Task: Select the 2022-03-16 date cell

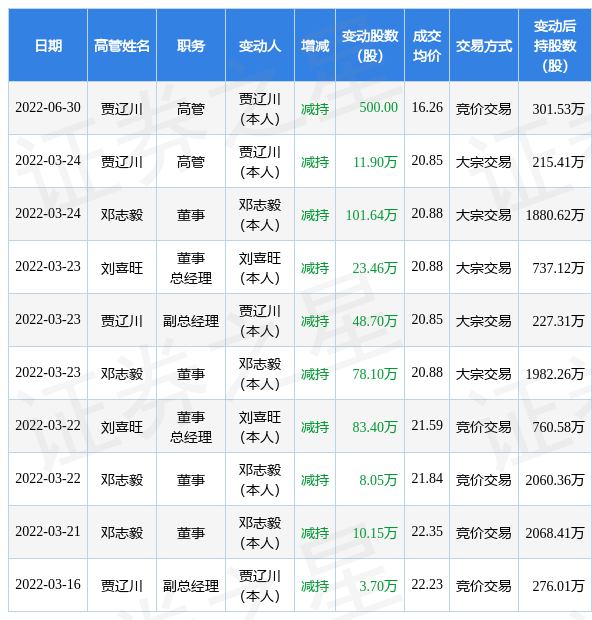Action: point(48,584)
